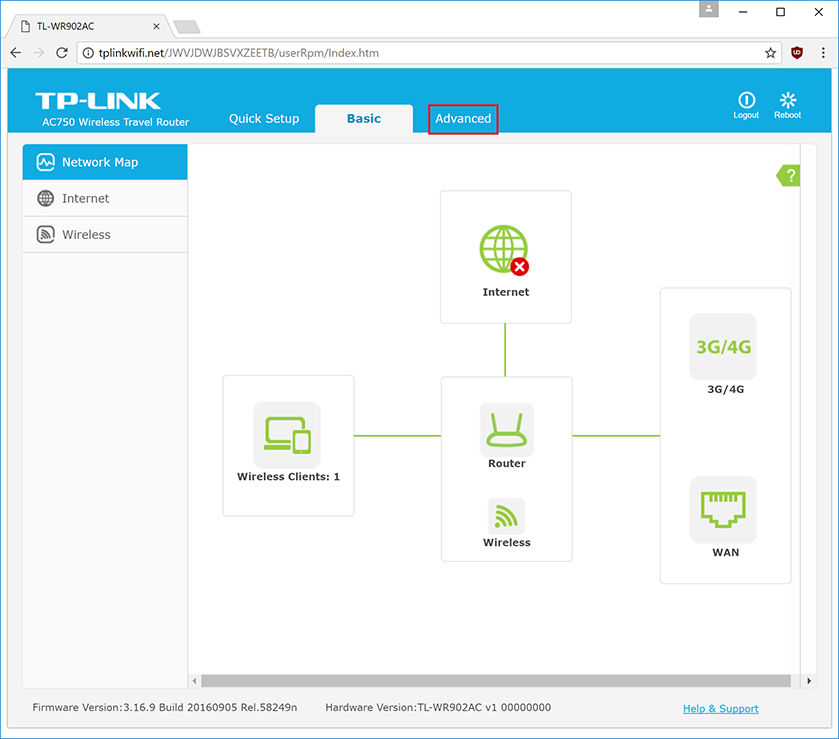
Task: Open the Chrome three-dot menu
Action: click(823, 52)
